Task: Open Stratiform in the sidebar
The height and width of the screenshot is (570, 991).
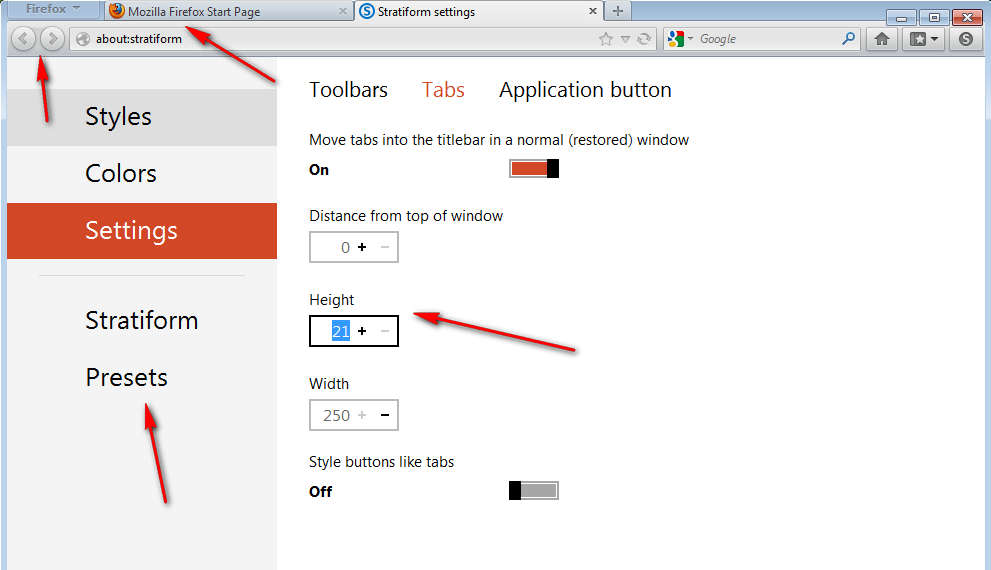Action: coord(142,320)
